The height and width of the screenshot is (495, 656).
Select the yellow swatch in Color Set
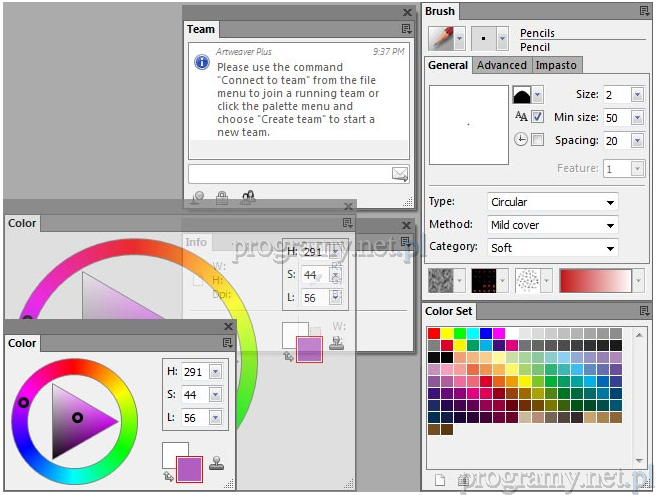click(447, 334)
